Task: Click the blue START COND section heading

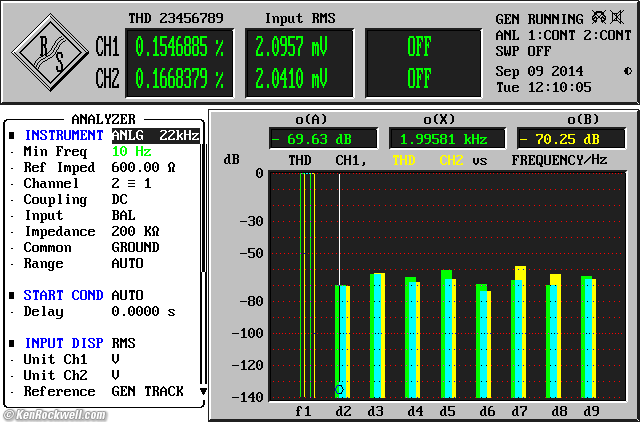Action: pyautogui.click(x=63, y=295)
